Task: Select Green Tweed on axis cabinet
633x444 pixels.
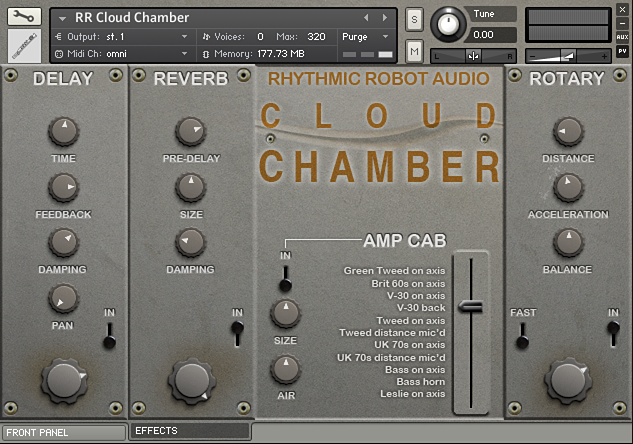Action: (x=394, y=270)
